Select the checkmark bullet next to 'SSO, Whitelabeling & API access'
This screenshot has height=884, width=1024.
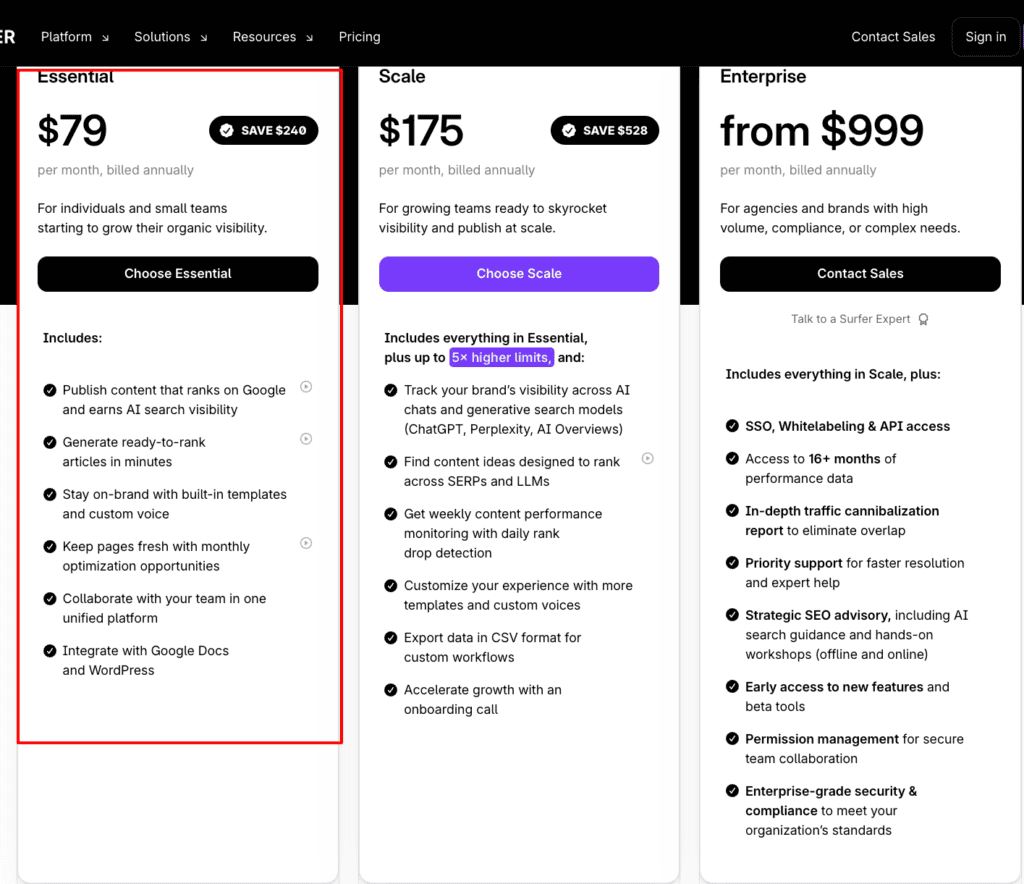pos(731,426)
